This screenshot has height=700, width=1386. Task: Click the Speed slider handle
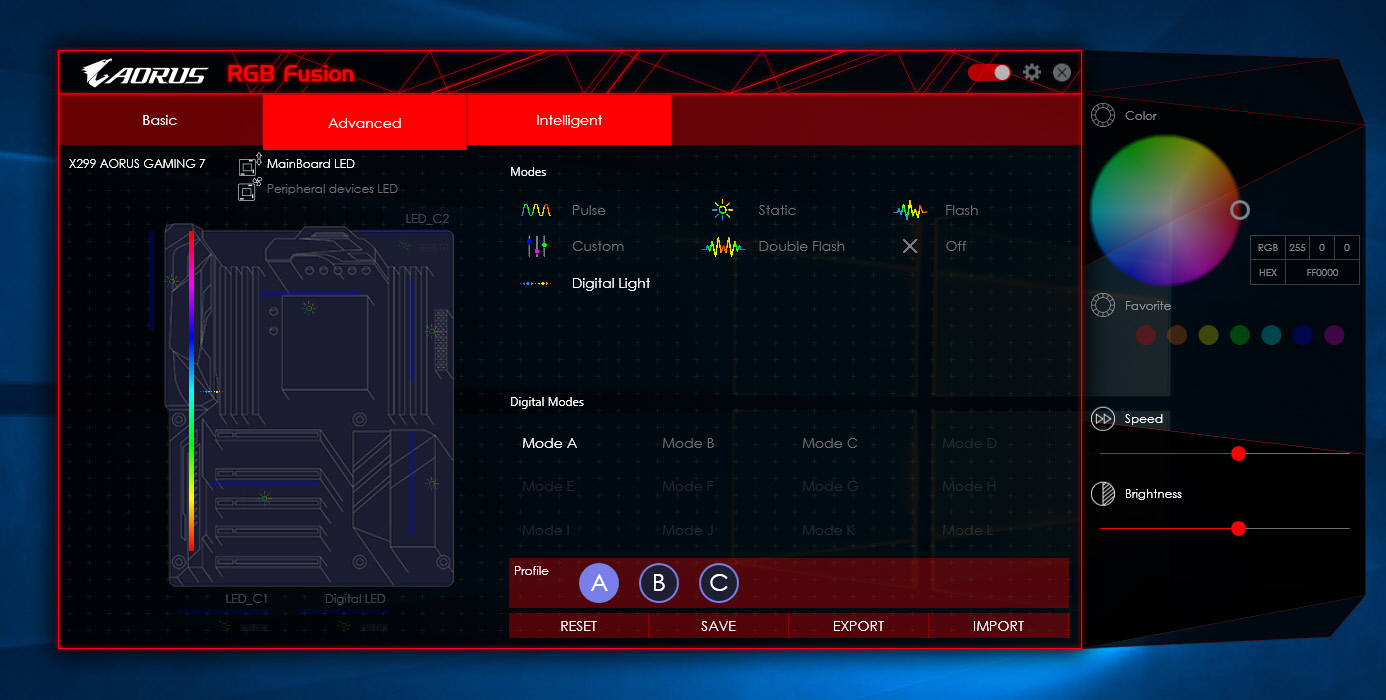[x=1238, y=454]
